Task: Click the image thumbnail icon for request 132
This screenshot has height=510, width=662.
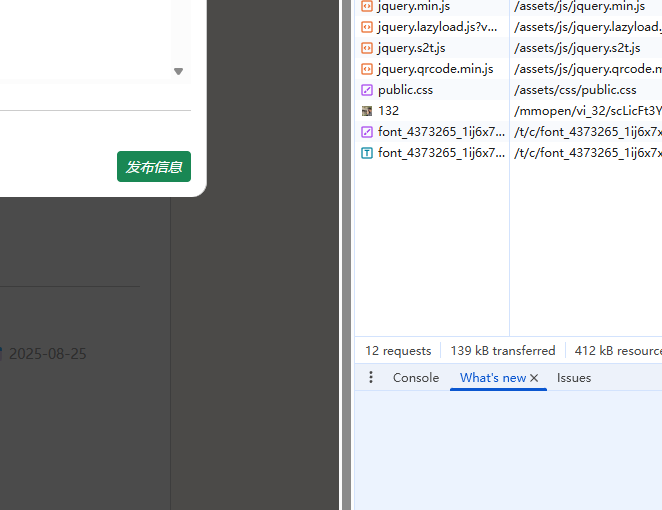Action: coord(367,111)
